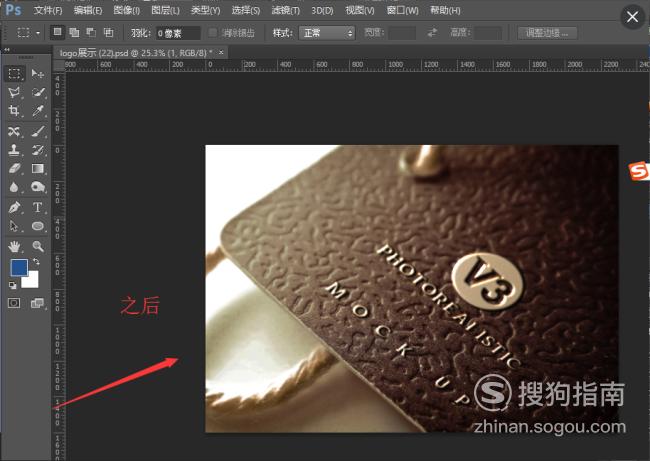
Task: Select the Crop tool
Action: click(14, 110)
